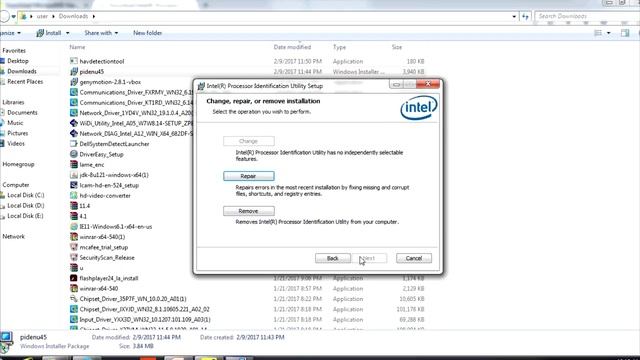This screenshot has width=640, height=360.
Task: Open the change view options dropdown arrow
Action: coord(609,33)
